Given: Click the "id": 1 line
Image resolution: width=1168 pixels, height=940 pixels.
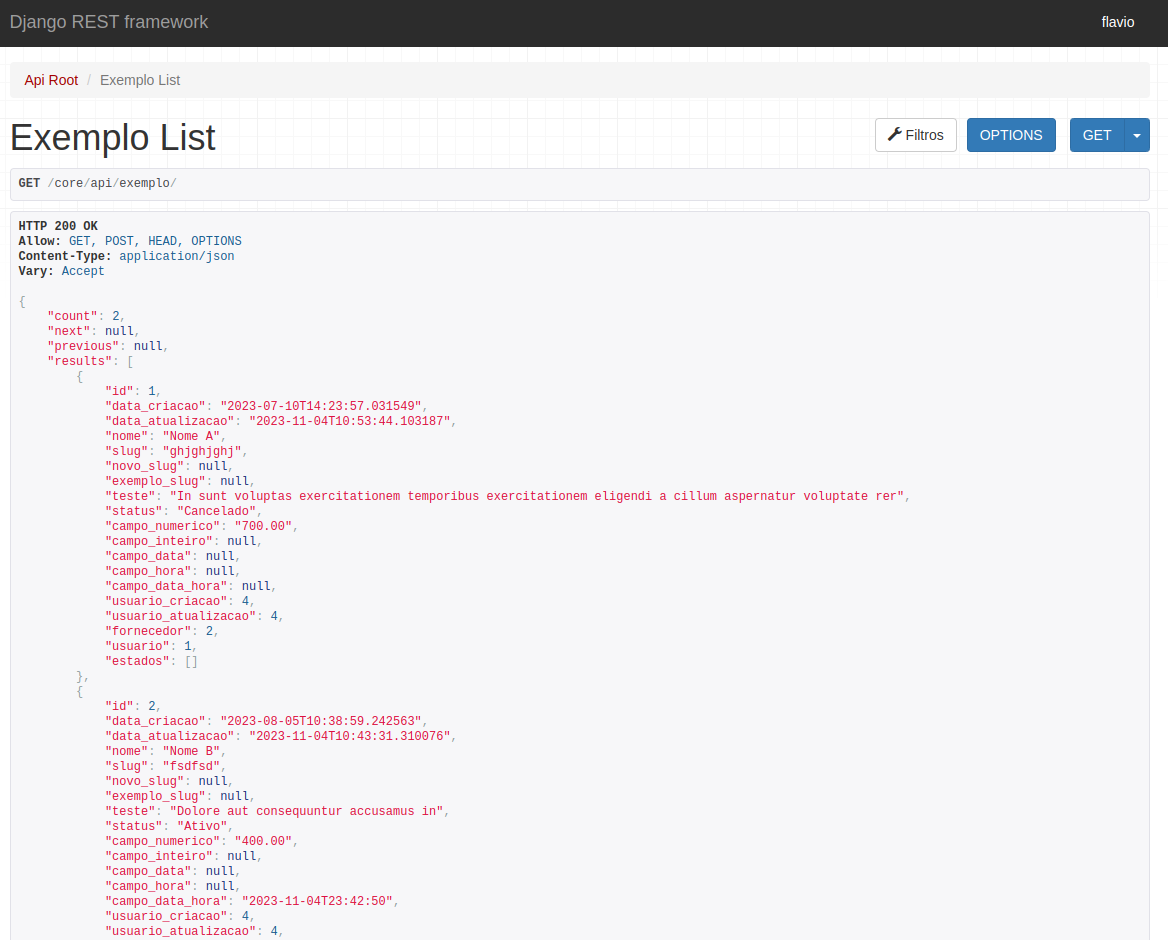Looking at the screenshot, I should click(133, 391).
